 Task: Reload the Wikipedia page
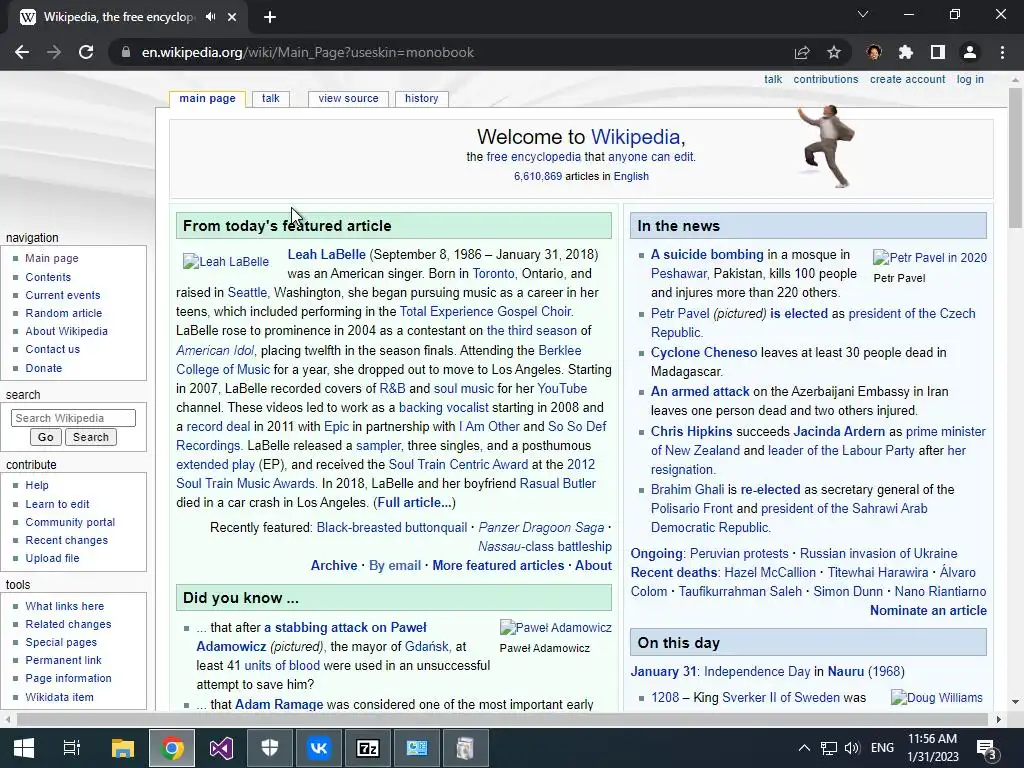(86, 52)
